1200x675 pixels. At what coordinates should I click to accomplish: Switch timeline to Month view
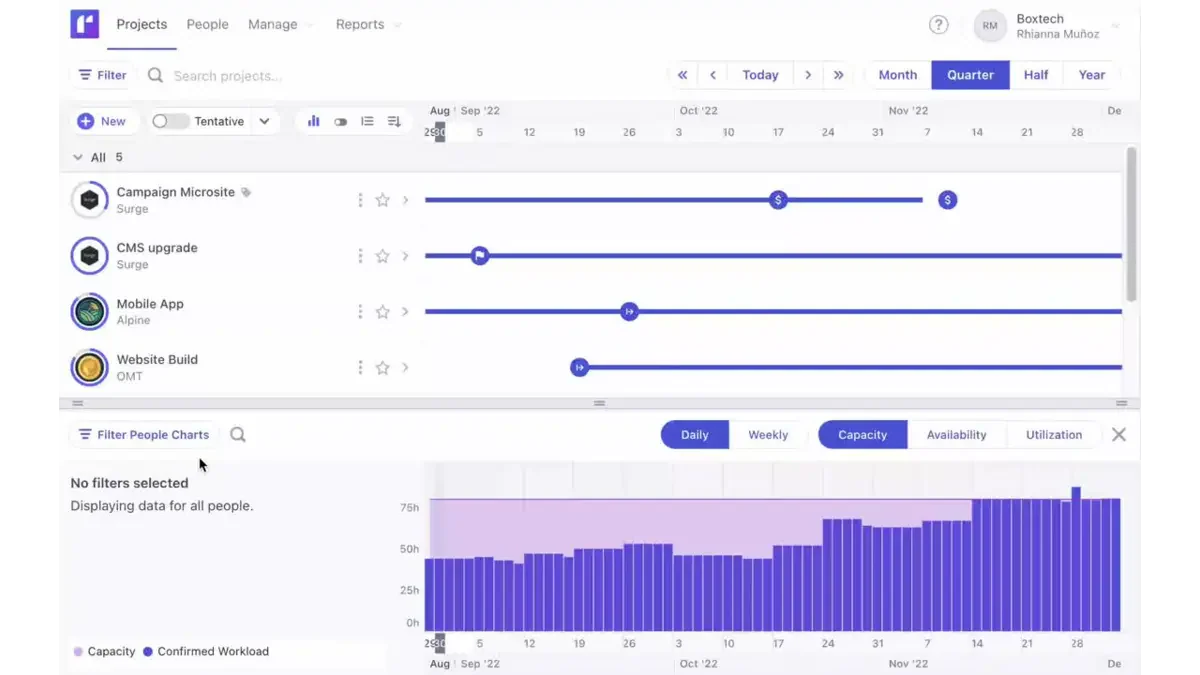[x=898, y=75]
